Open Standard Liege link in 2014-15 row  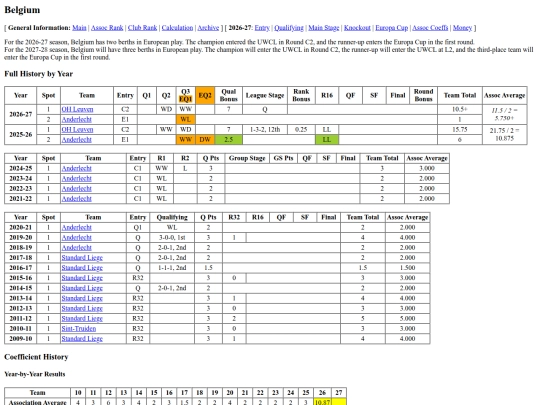82,288
